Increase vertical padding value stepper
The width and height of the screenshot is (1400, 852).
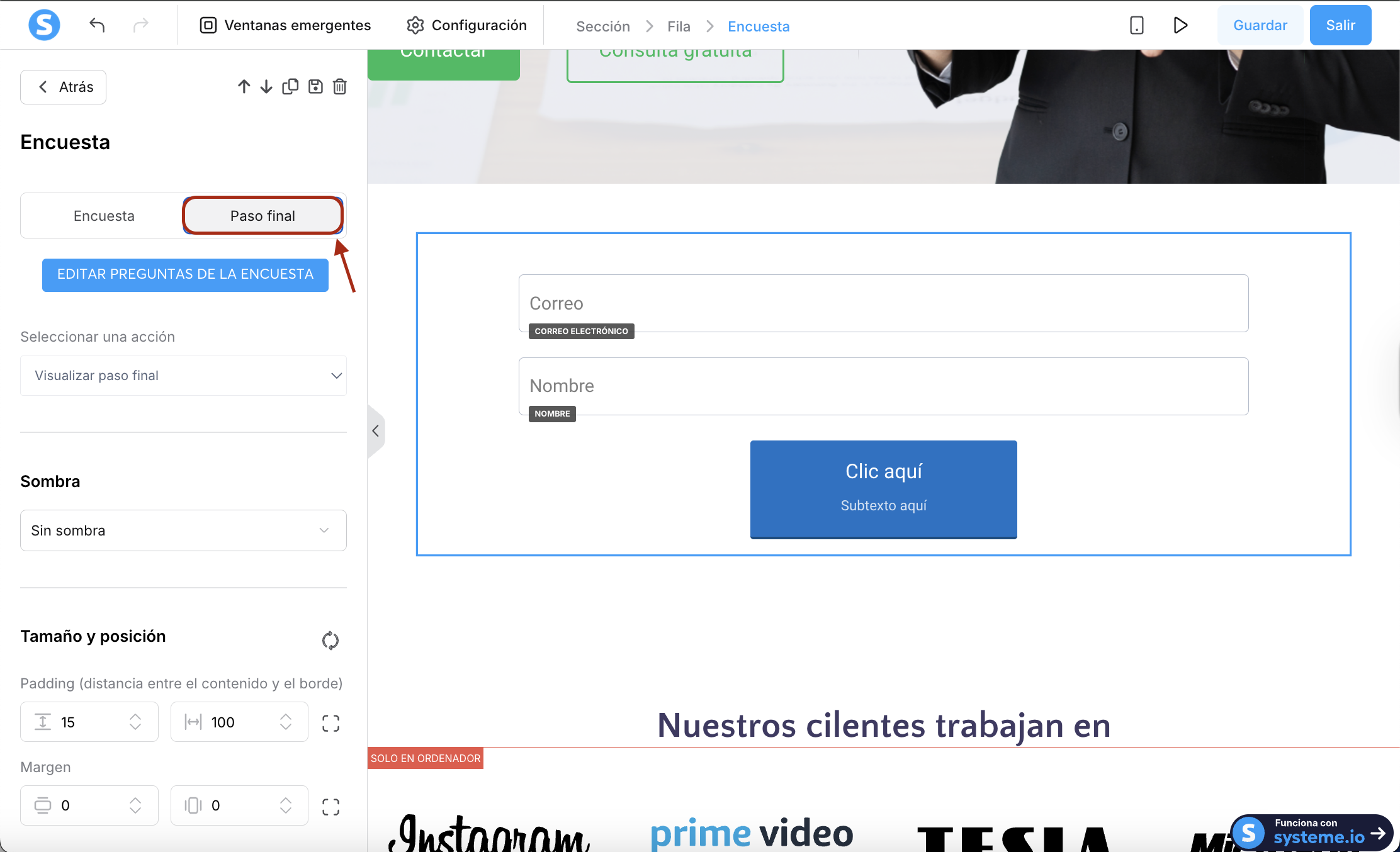[x=135, y=717]
